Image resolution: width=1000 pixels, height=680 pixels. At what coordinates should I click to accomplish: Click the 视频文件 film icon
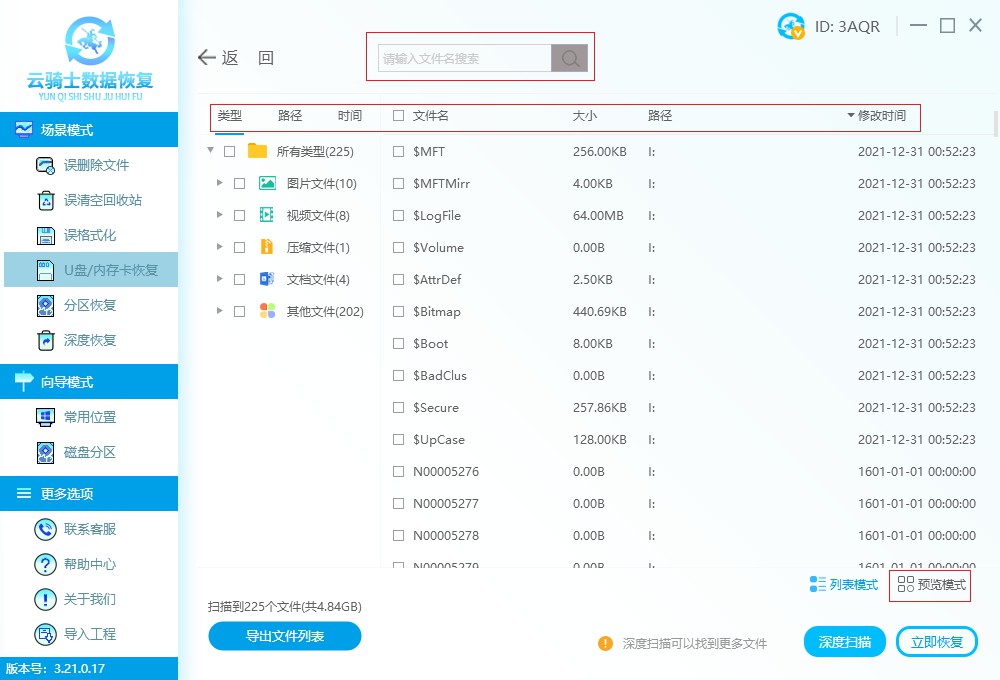tap(267, 215)
